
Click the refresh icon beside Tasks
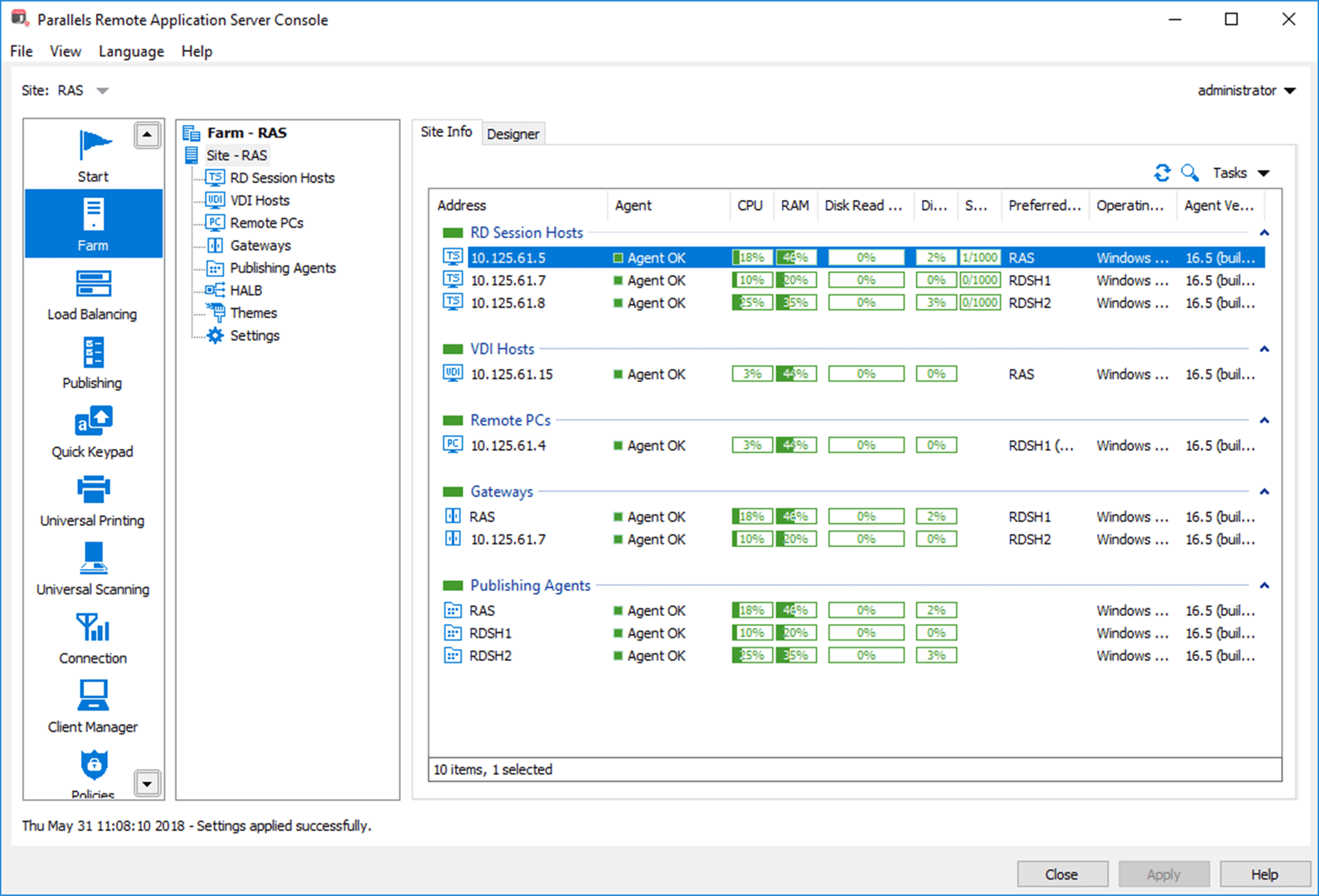click(x=1162, y=172)
